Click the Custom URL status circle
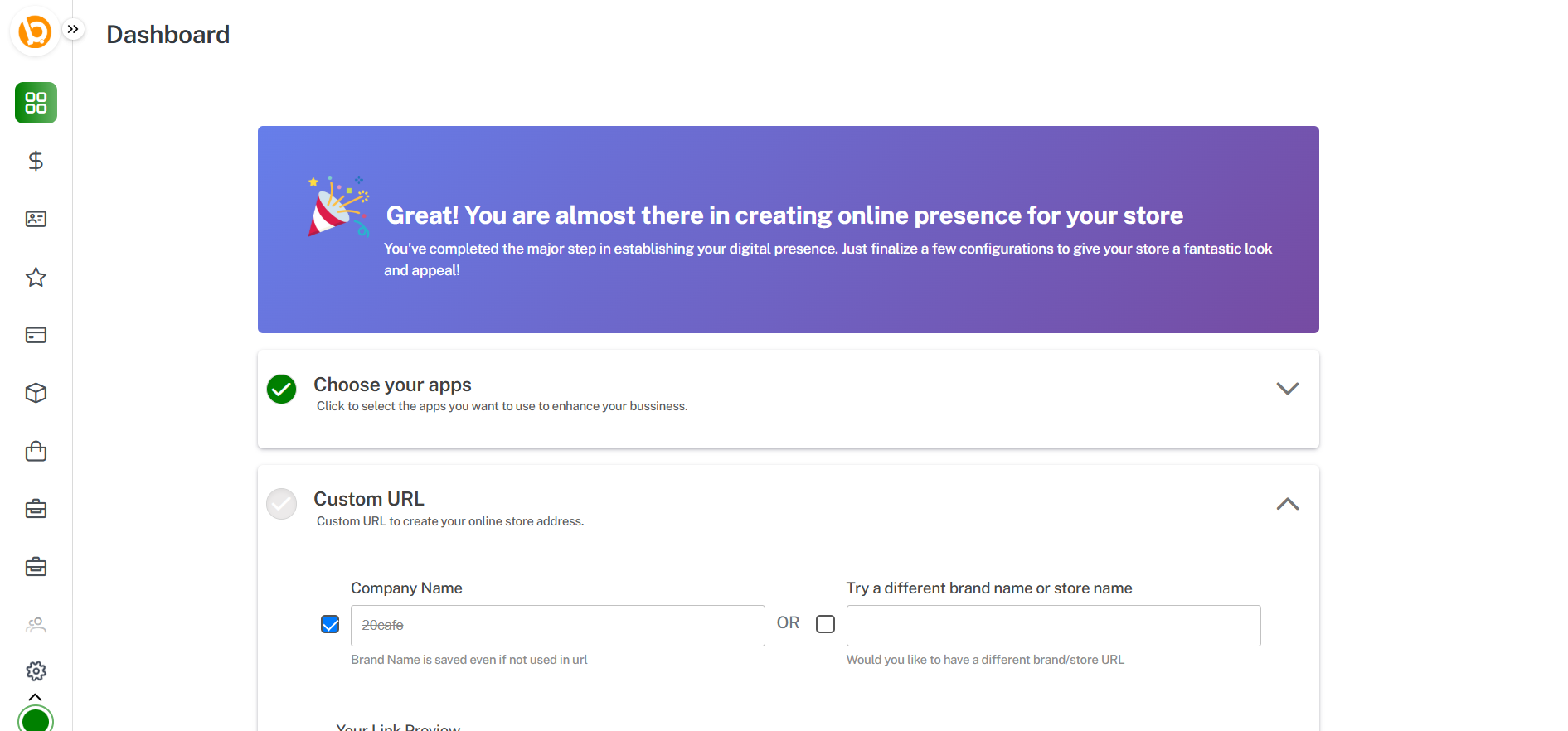1568x731 pixels. (282, 504)
